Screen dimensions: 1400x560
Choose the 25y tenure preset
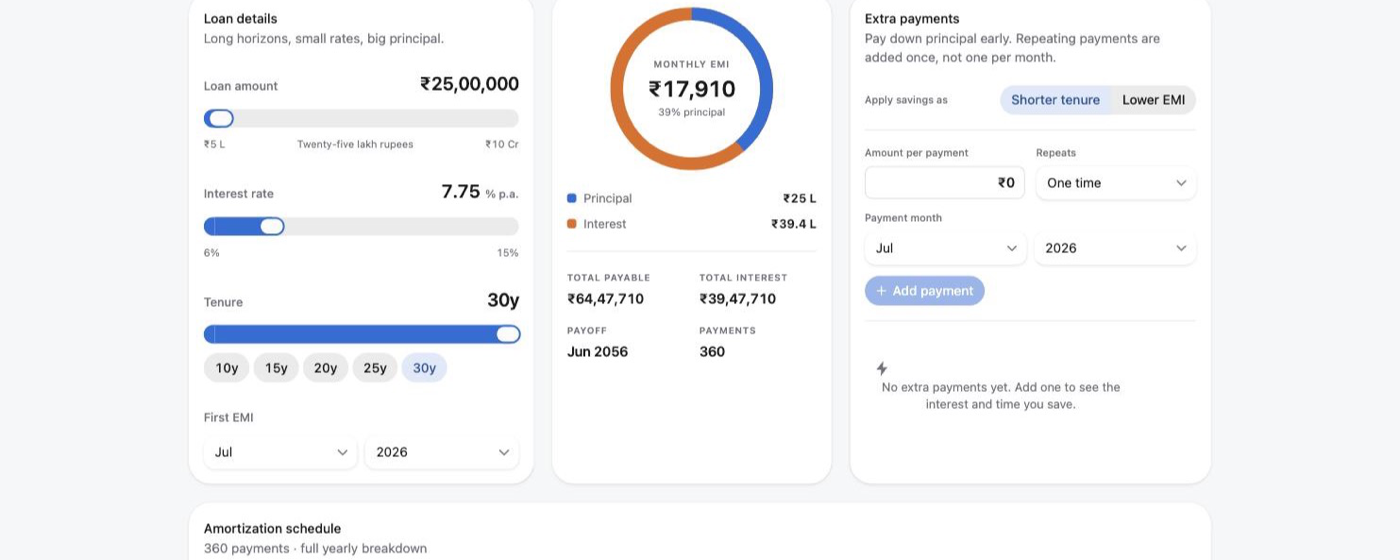click(x=375, y=368)
